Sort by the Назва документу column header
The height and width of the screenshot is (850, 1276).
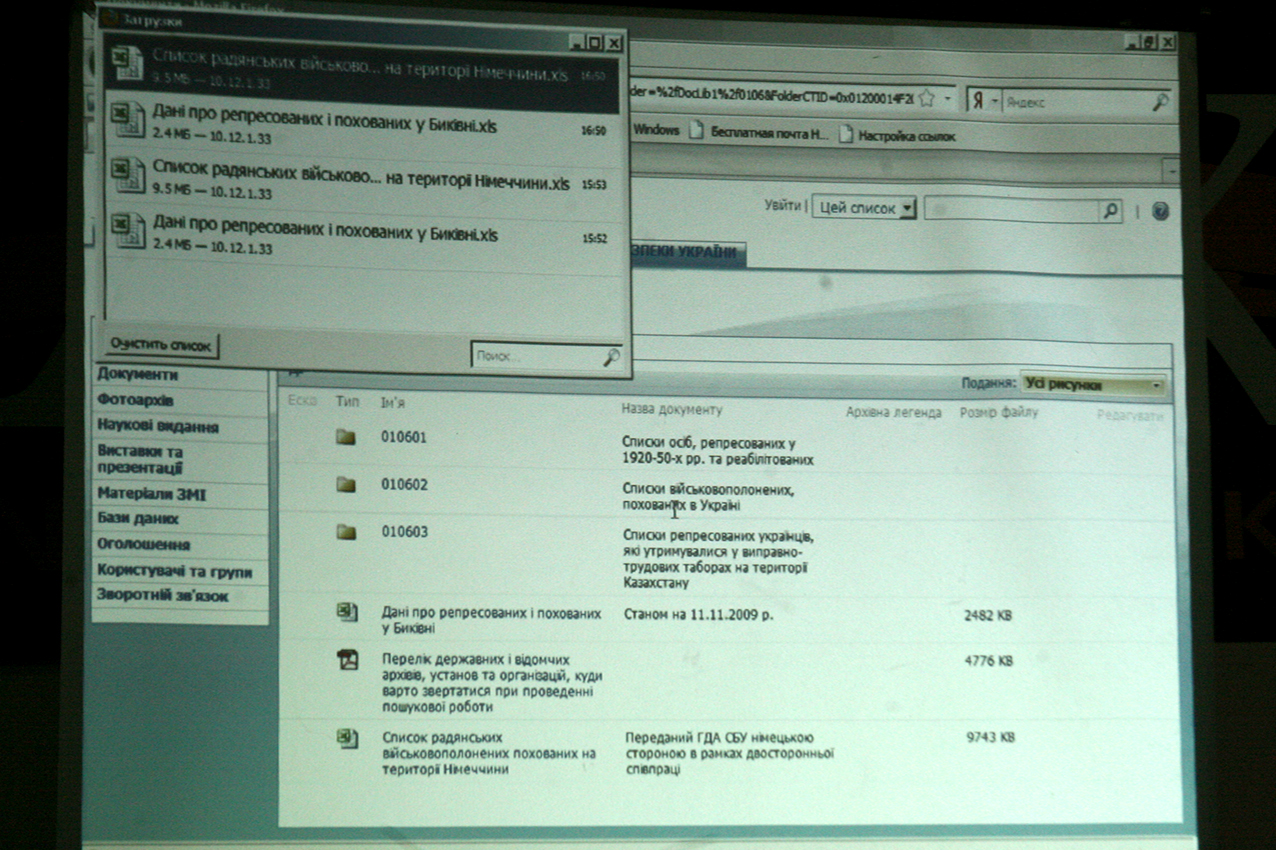pos(671,410)
